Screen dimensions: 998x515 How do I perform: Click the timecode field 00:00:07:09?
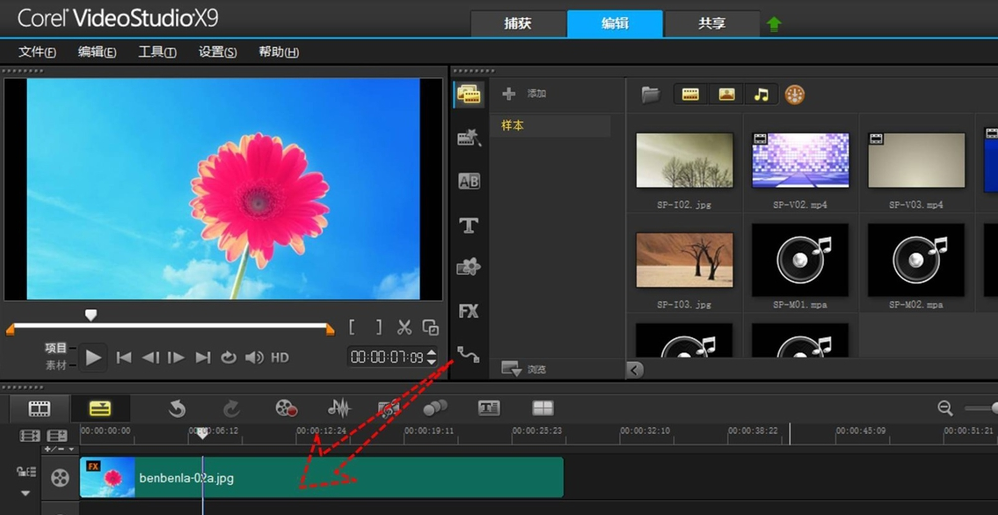388,357
